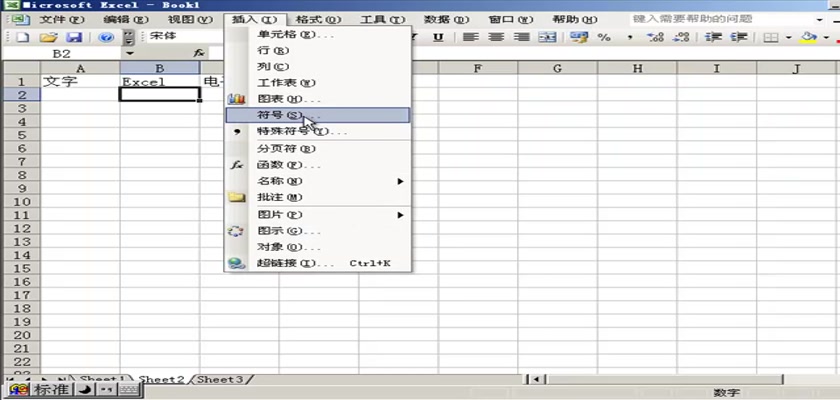Click the fx insert function button
This screenshot has width=840, height=400.
[199, 54]
